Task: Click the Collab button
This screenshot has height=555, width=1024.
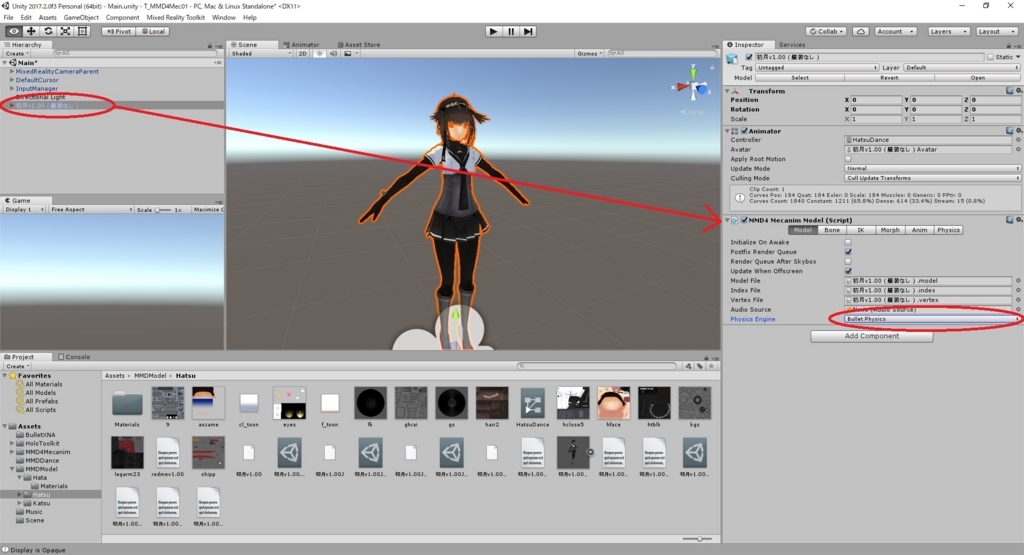Action: coord(826,31)
